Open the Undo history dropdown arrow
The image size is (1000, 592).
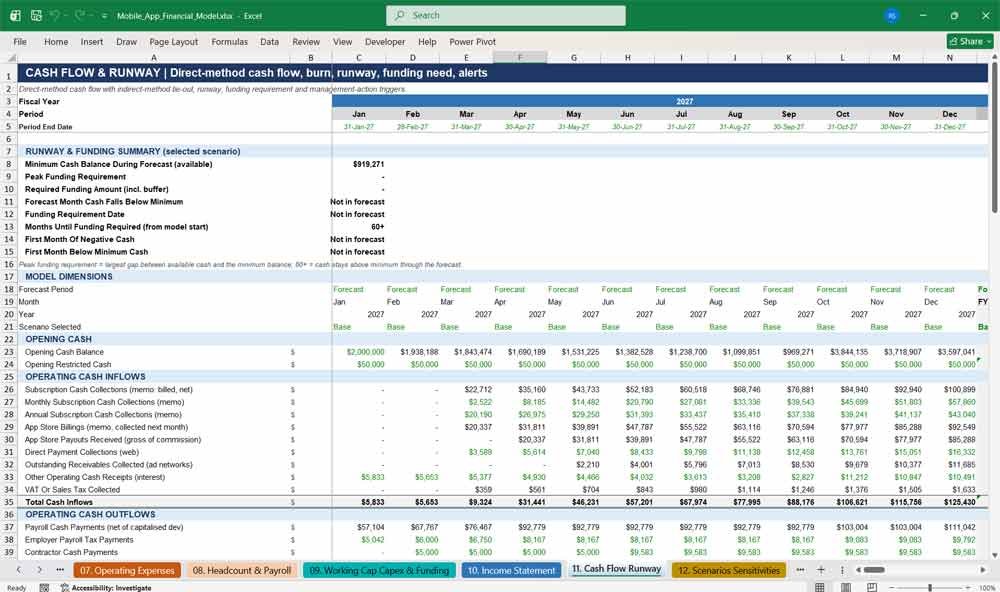(66, 15)
